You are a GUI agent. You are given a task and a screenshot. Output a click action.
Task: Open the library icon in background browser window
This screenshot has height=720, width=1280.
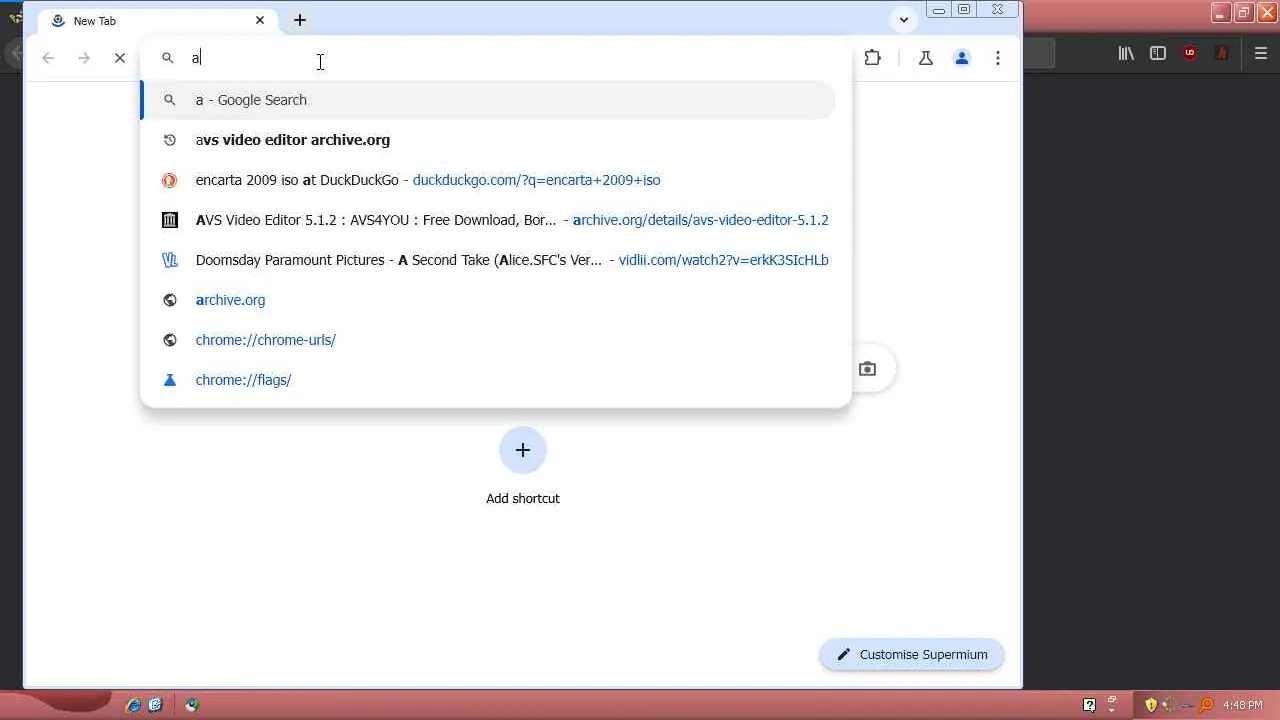(x=1126, y=54)
